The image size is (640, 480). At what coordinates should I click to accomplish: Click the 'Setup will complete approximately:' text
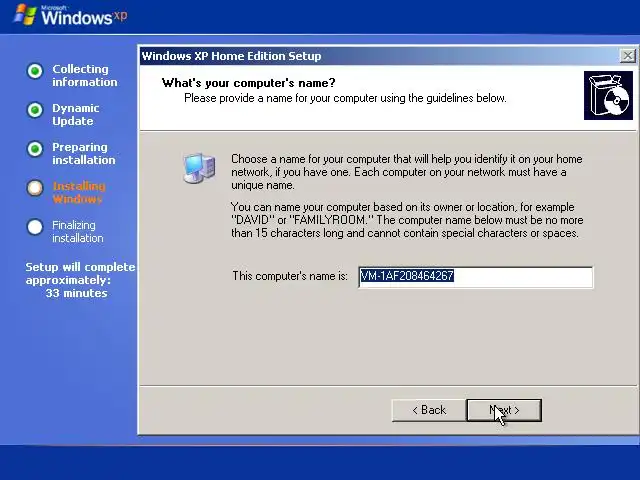pyautogui.click(x=80, y=273)
